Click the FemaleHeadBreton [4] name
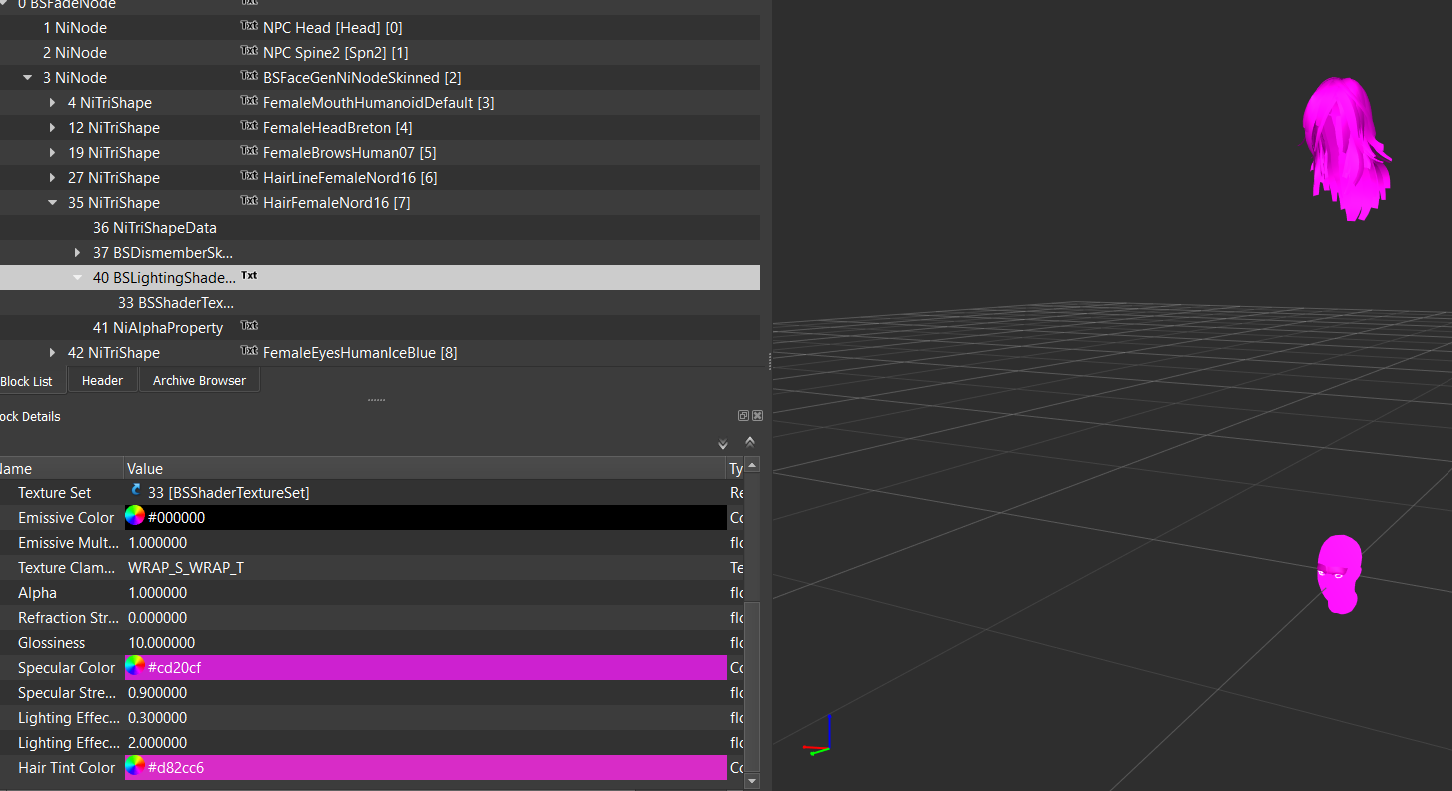The image size is (1452, 791). pos(337,127)
